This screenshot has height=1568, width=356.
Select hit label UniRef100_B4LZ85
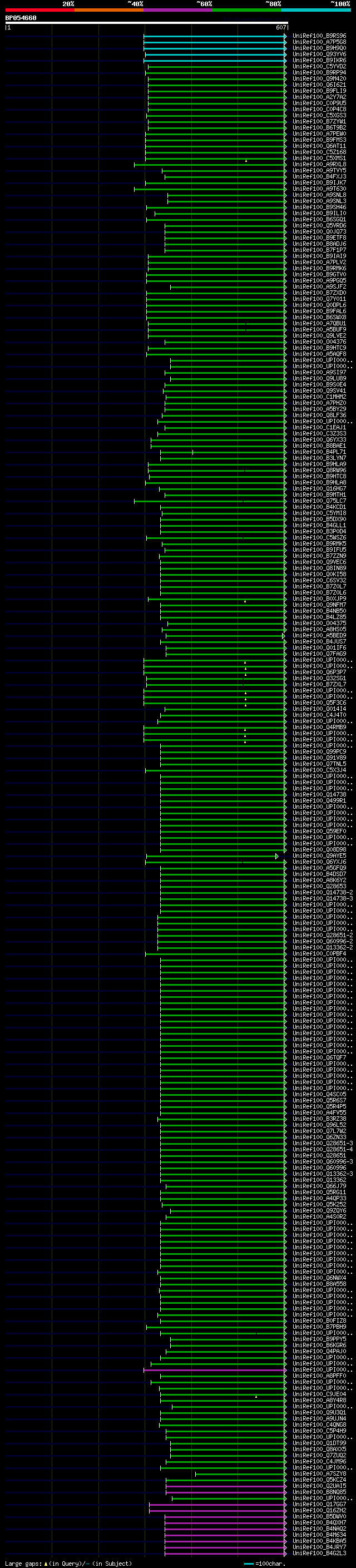pos(319,617)
